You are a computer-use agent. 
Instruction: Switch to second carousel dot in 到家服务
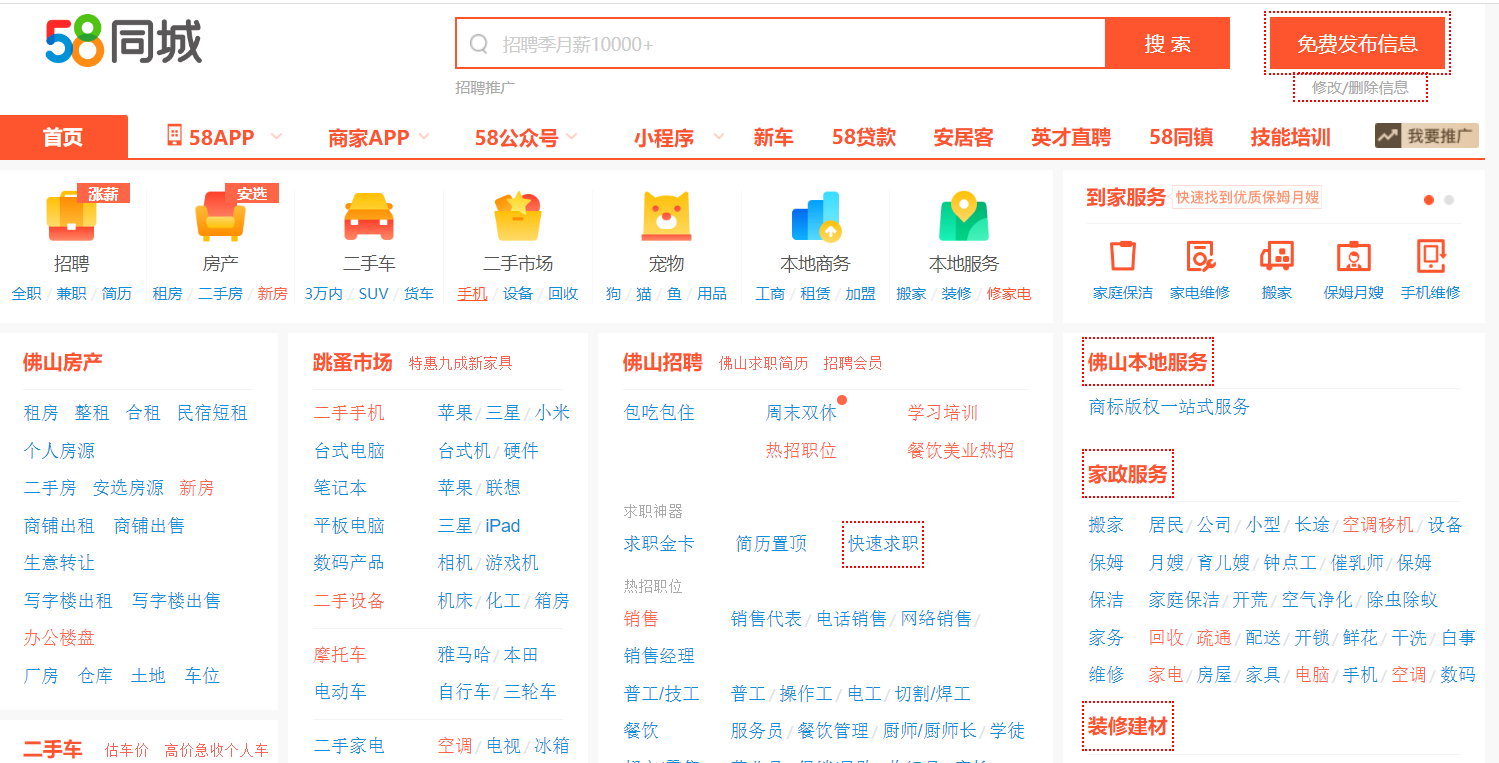point(1449,200)
